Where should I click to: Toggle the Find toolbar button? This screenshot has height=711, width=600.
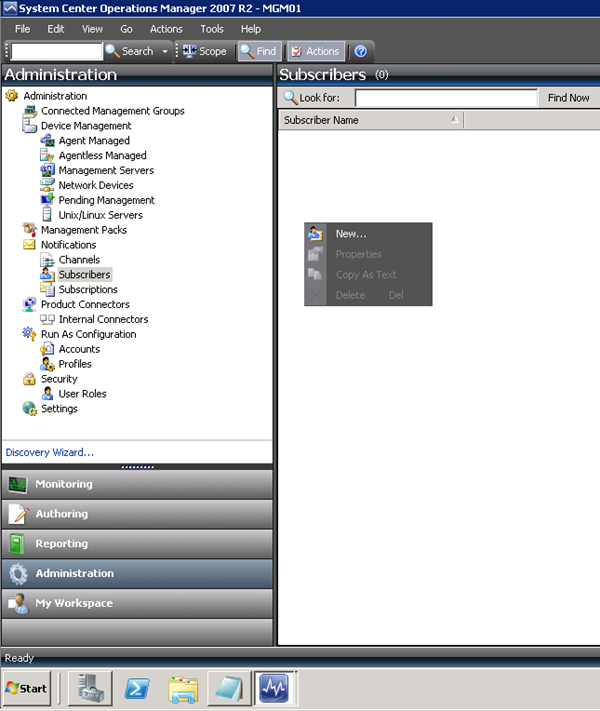pos(259,51)
